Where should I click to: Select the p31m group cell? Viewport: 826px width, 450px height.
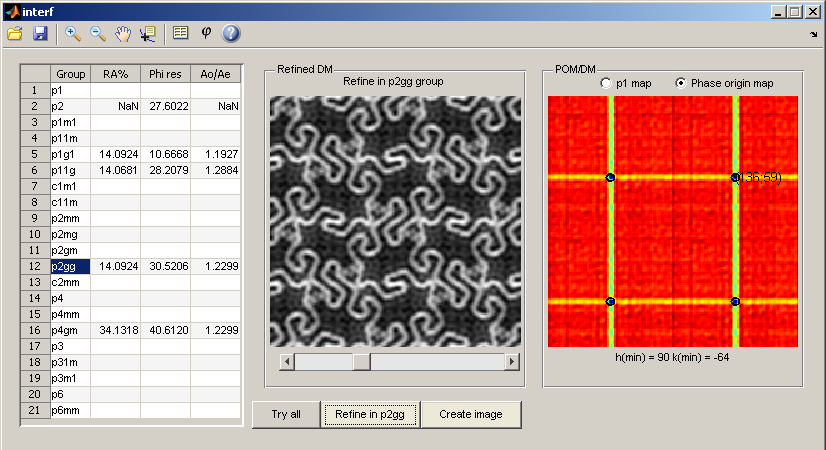click(x=70, y=362)
